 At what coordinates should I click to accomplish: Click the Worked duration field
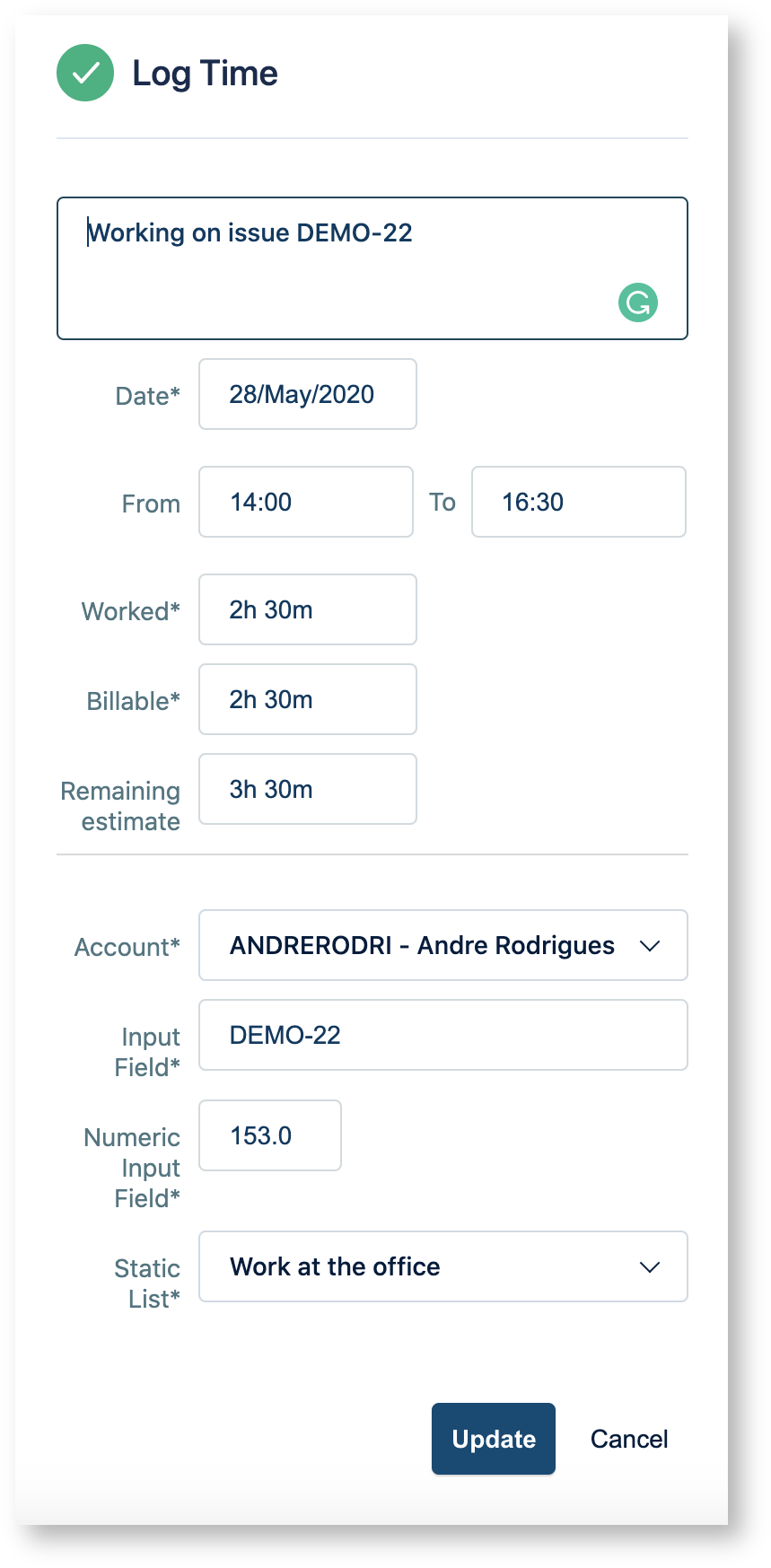(x=307, y=610)
